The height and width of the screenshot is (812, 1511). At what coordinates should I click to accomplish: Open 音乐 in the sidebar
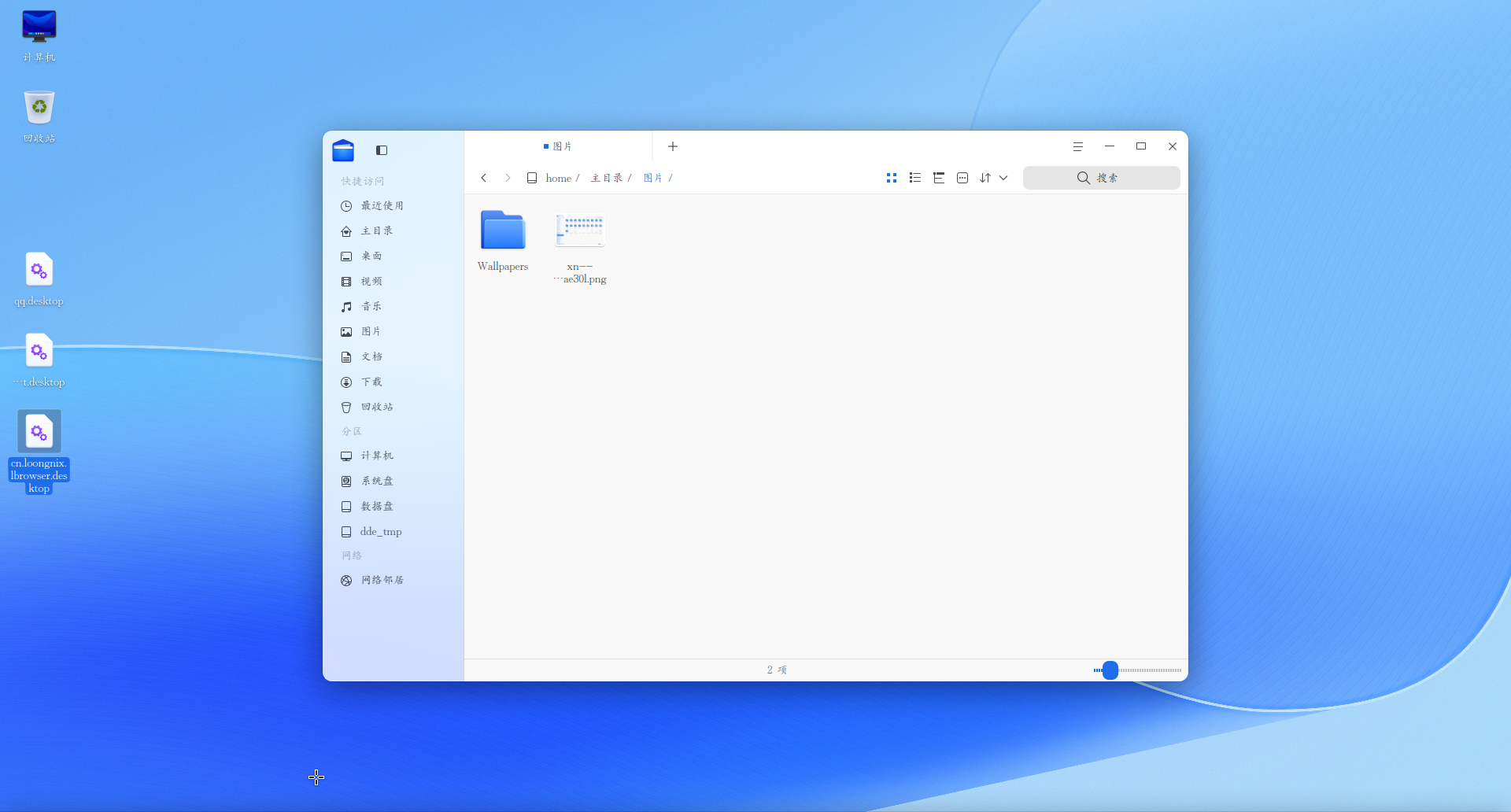(393, 306)
